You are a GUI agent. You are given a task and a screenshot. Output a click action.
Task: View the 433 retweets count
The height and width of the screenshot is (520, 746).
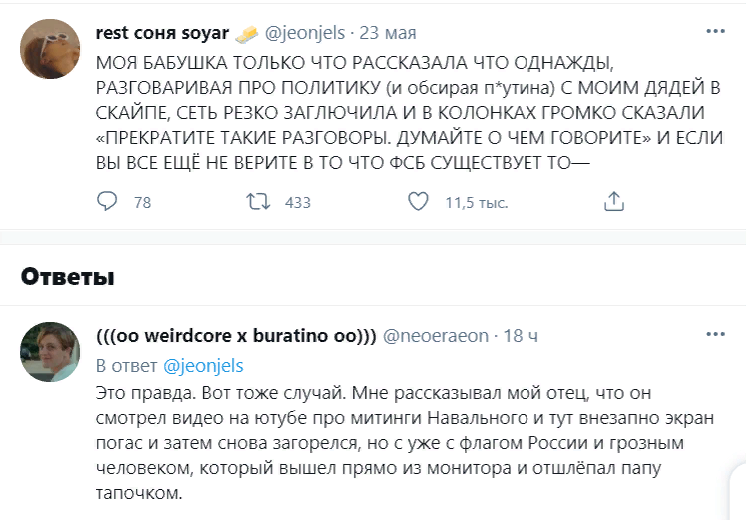click(298, 203)
